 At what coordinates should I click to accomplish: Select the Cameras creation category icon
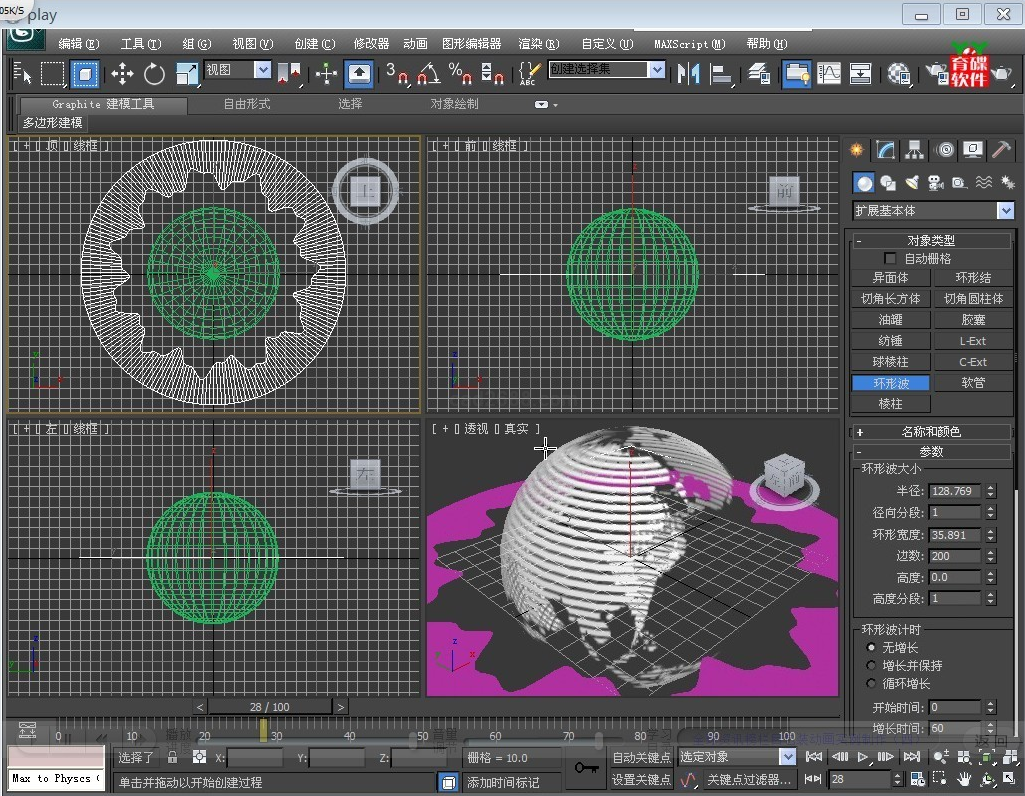click(x=936, y=183)
